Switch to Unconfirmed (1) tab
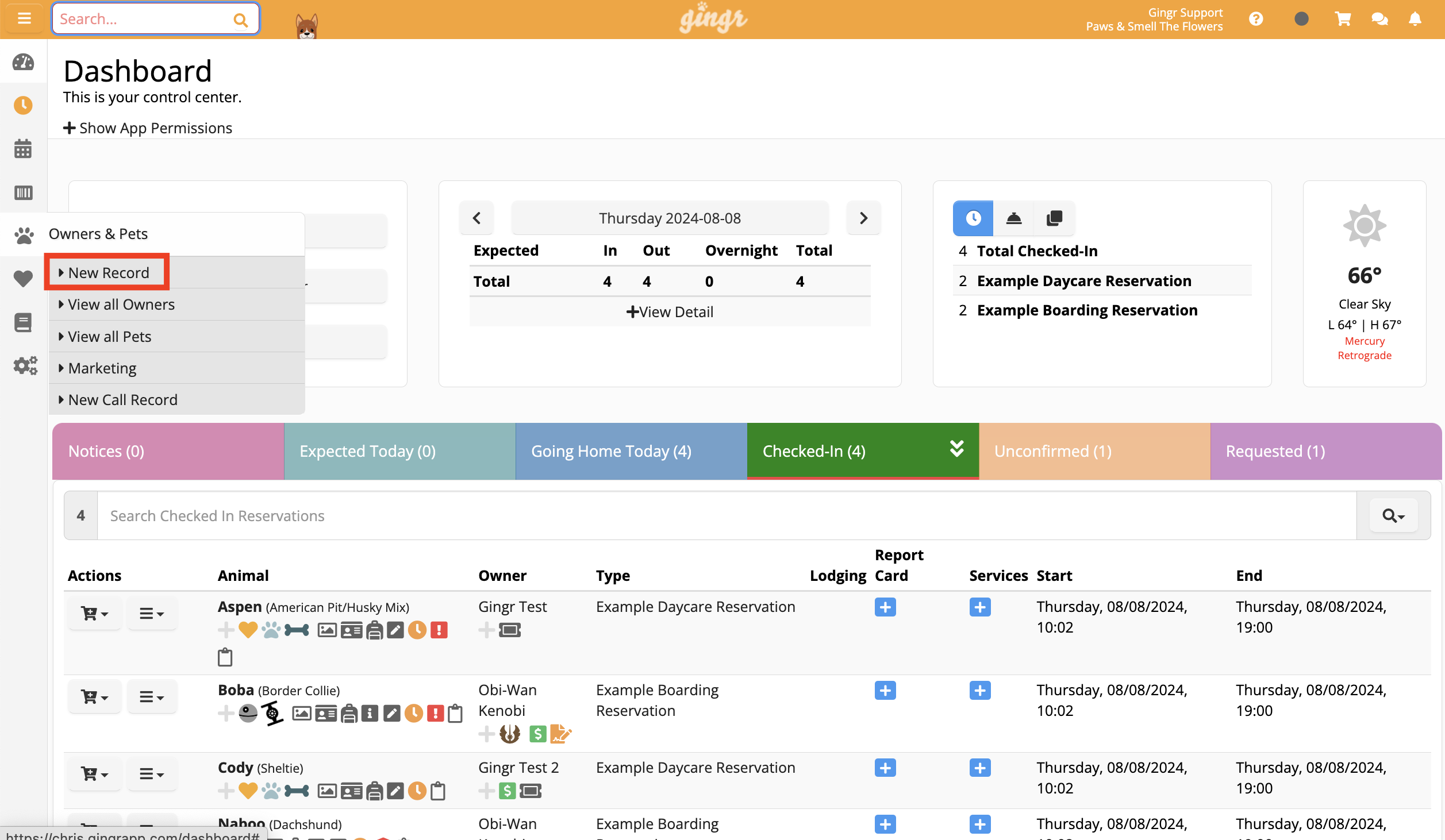 coord(1094,451)
